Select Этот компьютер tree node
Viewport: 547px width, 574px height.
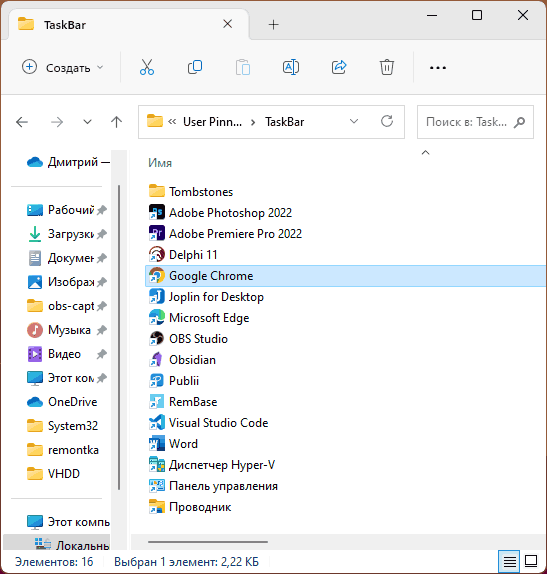coord(67,522)
